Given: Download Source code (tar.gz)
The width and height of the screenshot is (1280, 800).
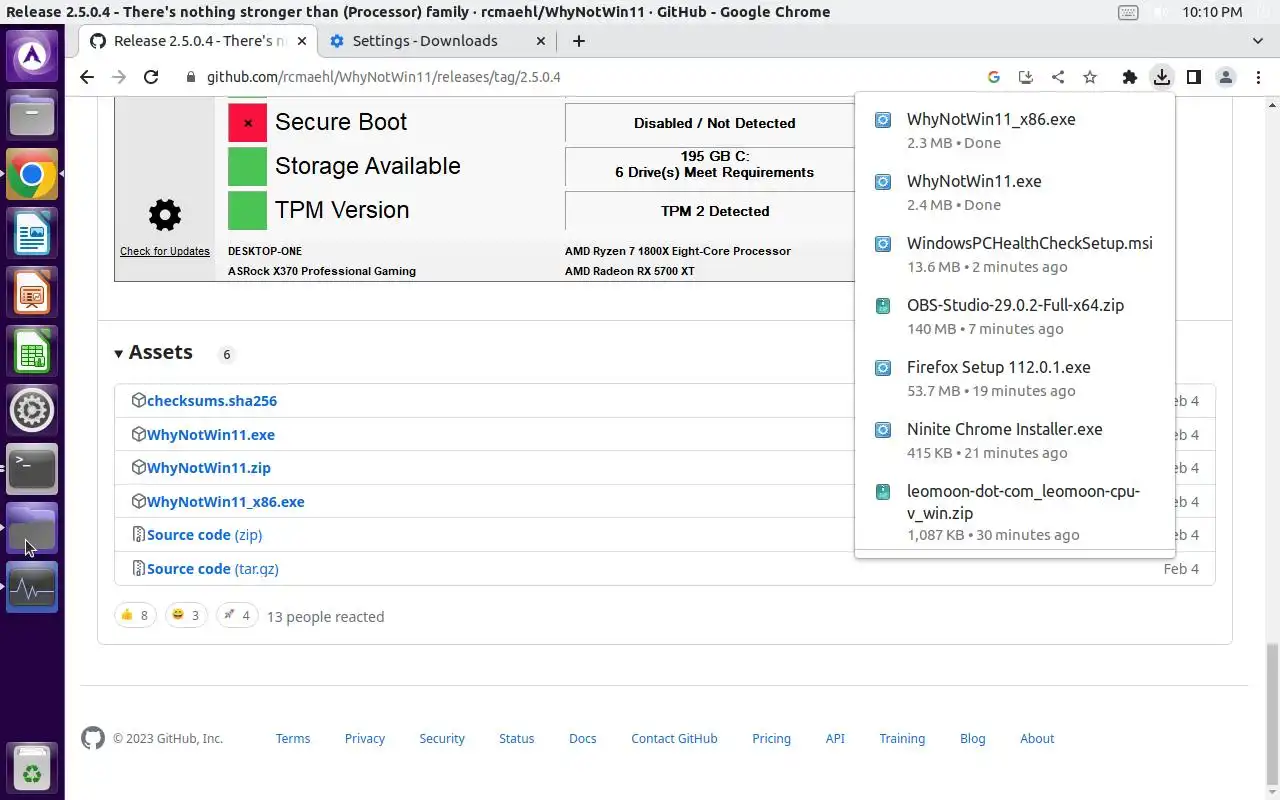Looking at the screenshot, I should click(213, 568).
